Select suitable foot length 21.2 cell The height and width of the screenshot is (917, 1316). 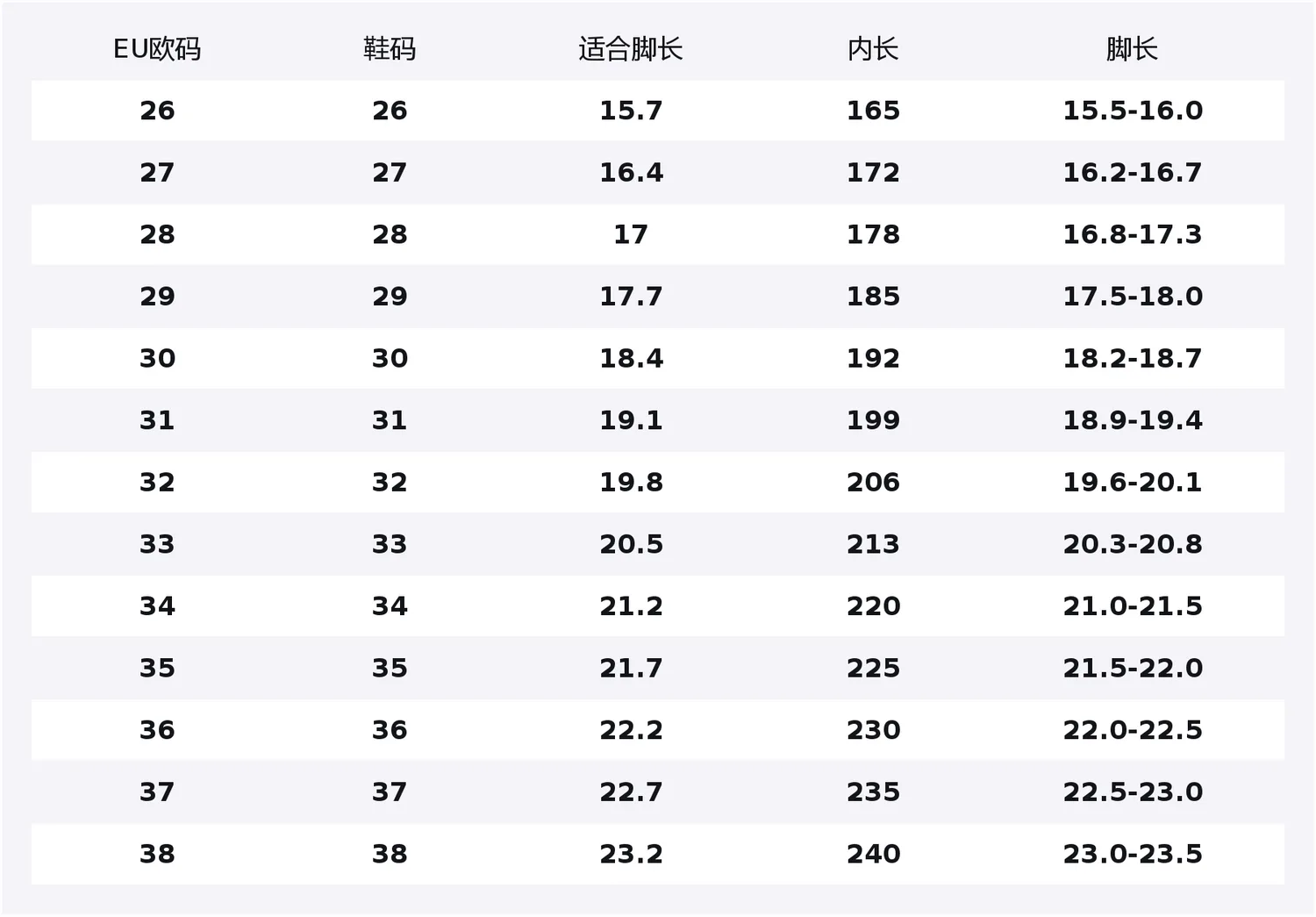click(631, 606)
